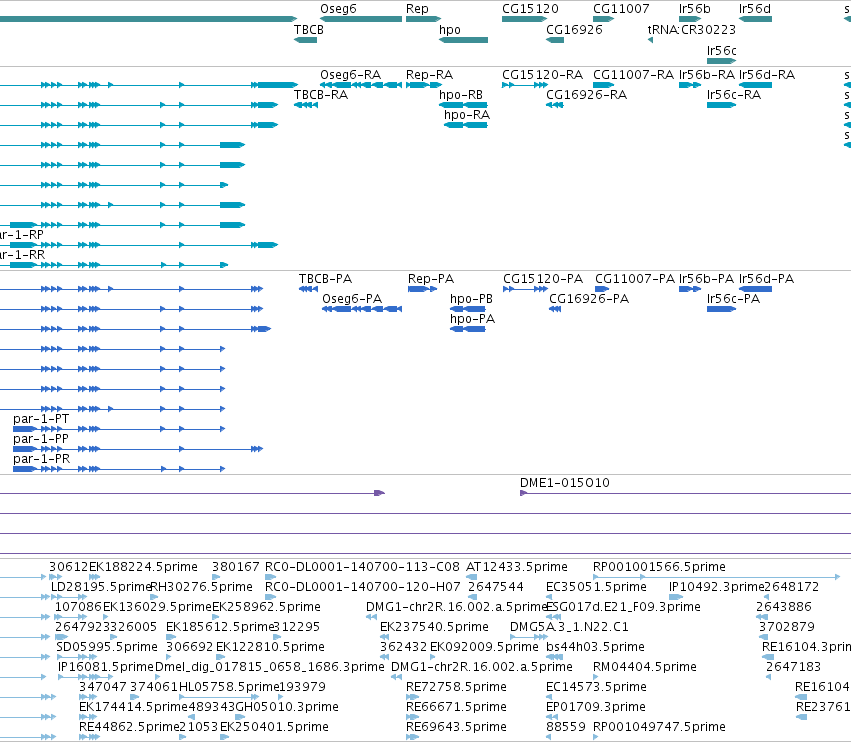Click the Dmel_dig_017815_0658_1686.3prime label

[x=270, y=667]
